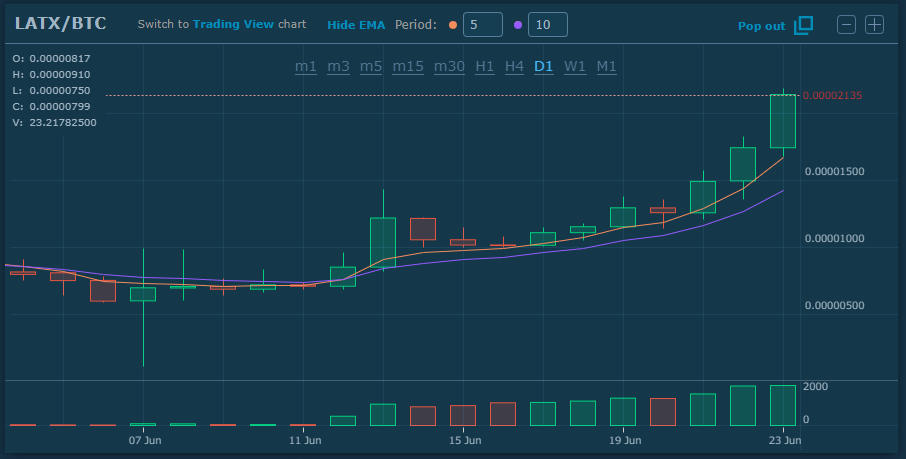The image size is (906, 459).
Task: Click the Pop out link text
Action: click(761, 26)
